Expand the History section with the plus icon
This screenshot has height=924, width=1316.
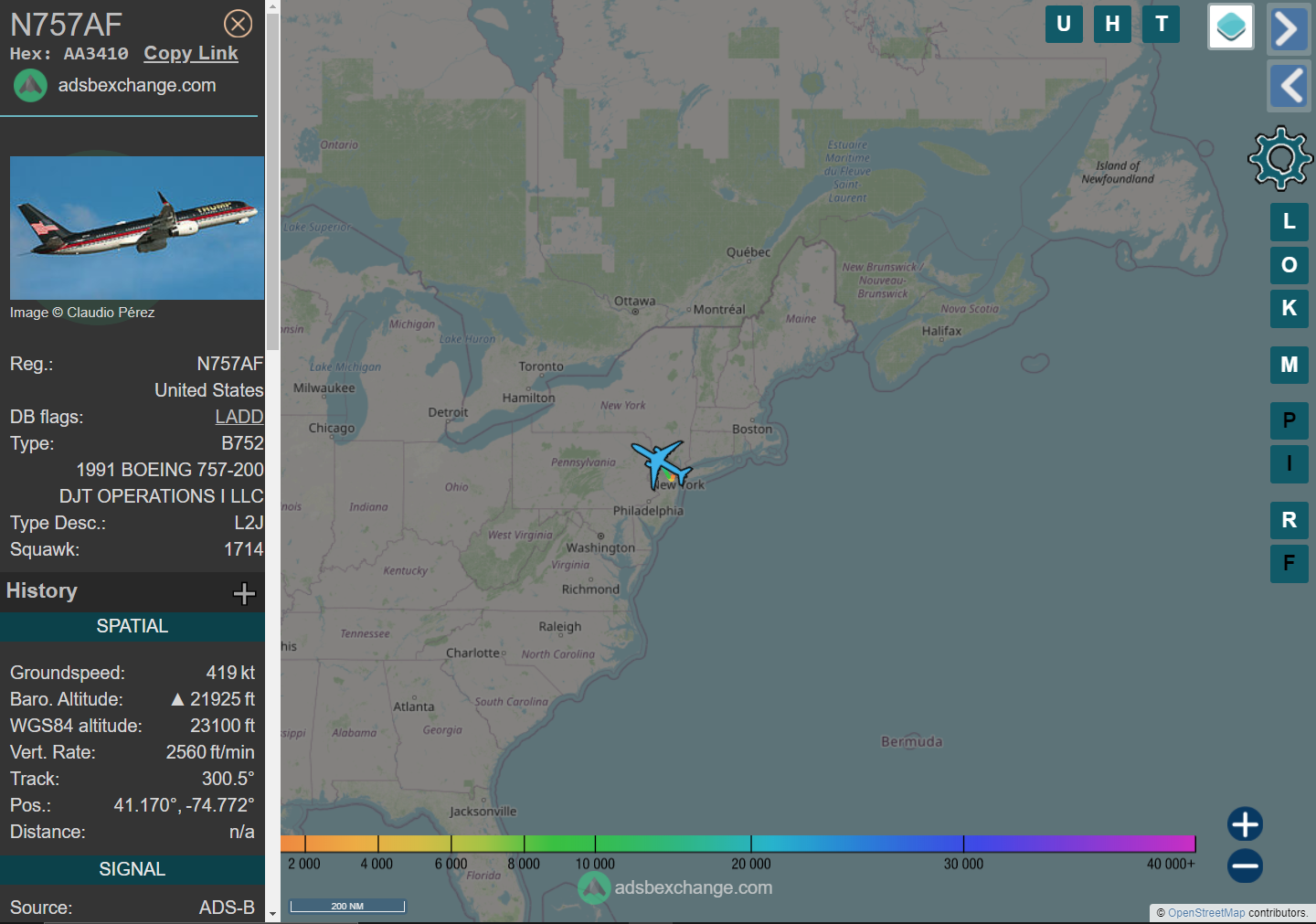tap(244, 593)
